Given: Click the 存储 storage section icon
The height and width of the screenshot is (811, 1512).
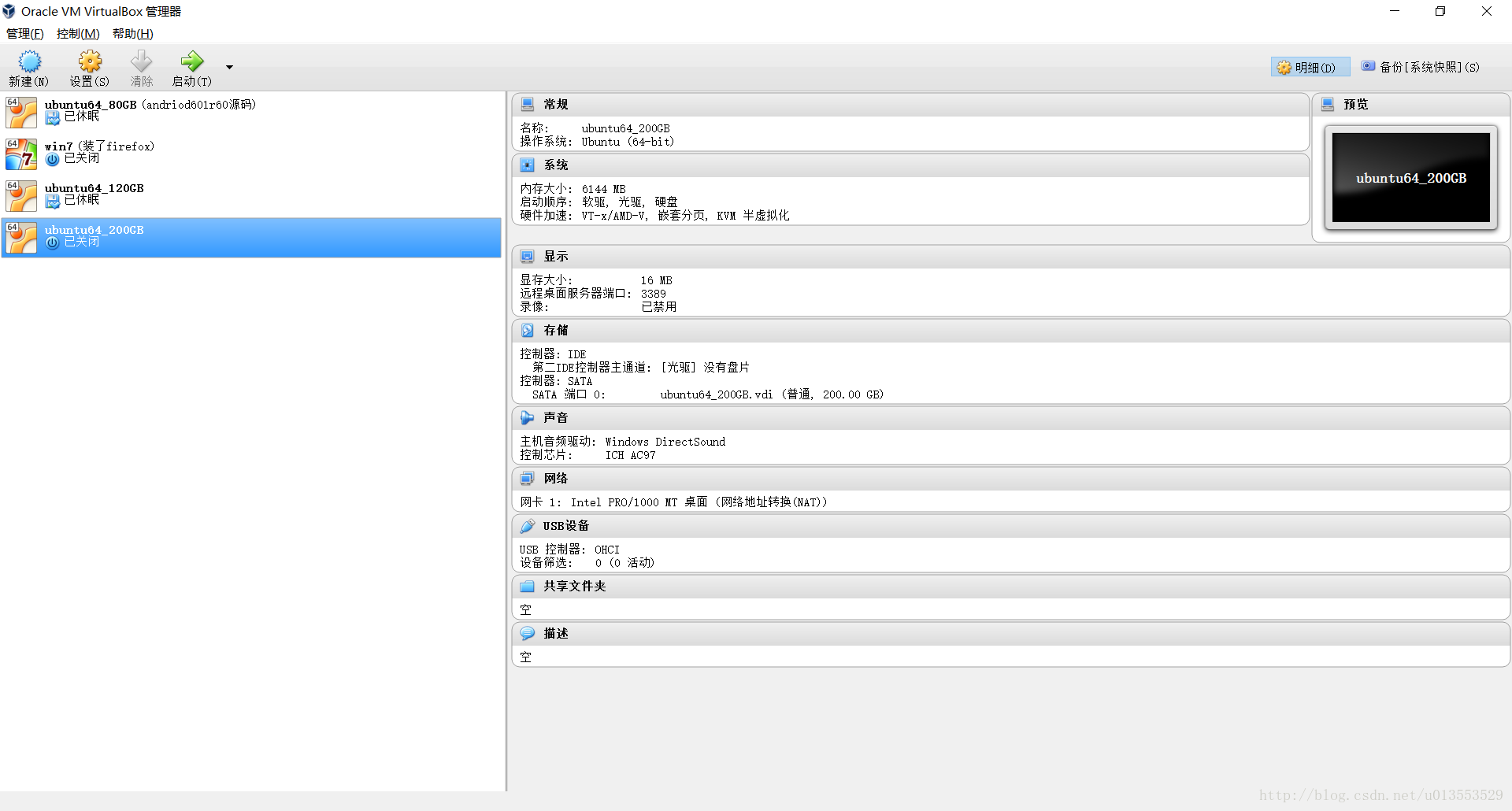Looking at the screenshot, I should tap(528, 331).
